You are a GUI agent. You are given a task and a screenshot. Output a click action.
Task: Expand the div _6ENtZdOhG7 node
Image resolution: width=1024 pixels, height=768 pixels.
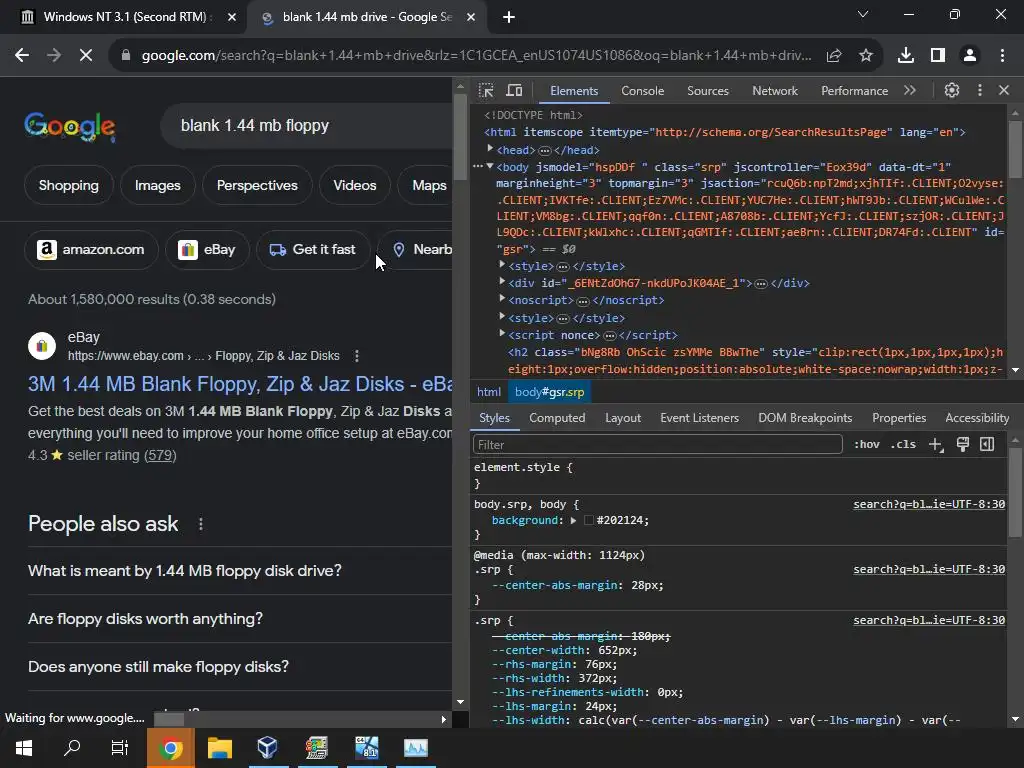pyautogui.click(x=502, y=281)
